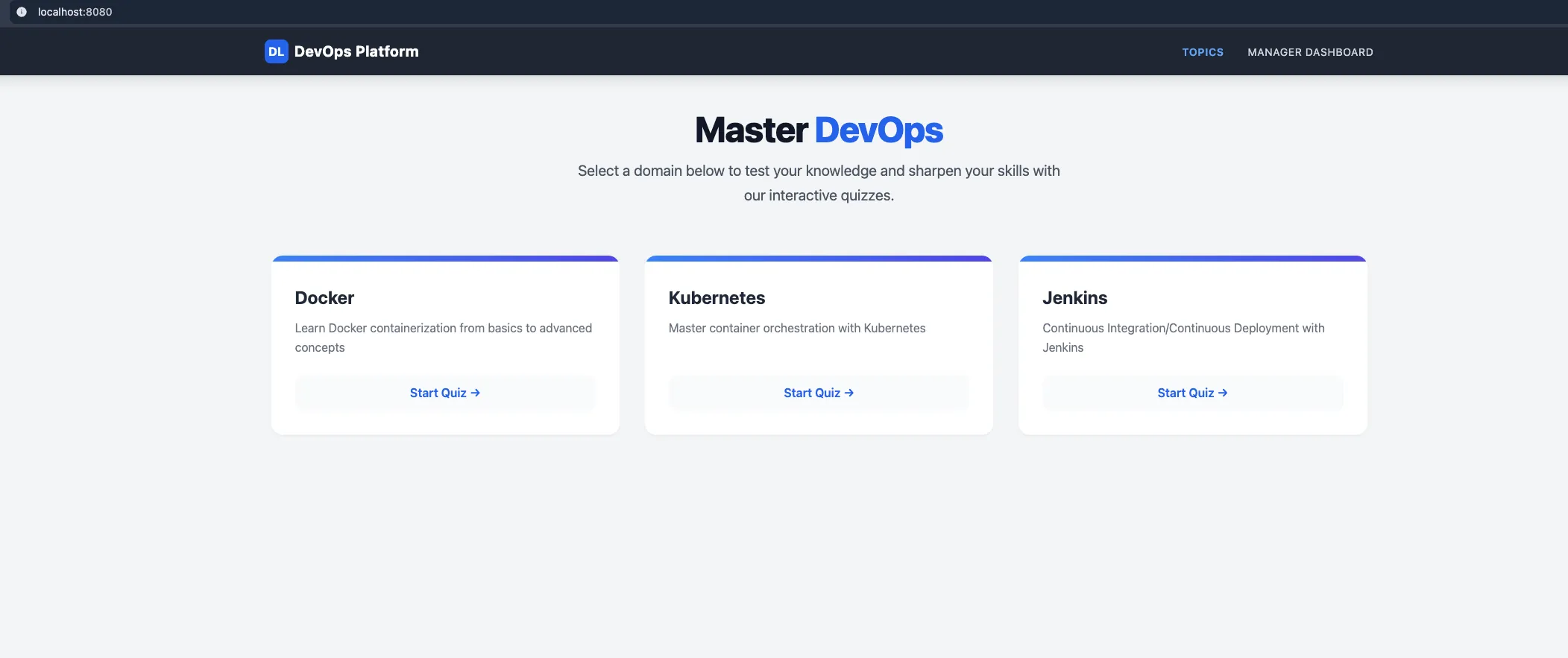Screen dimensions: 1568x658
Task: Click the Kubernetes orchestration description text
Action: [x=796, y=328]
